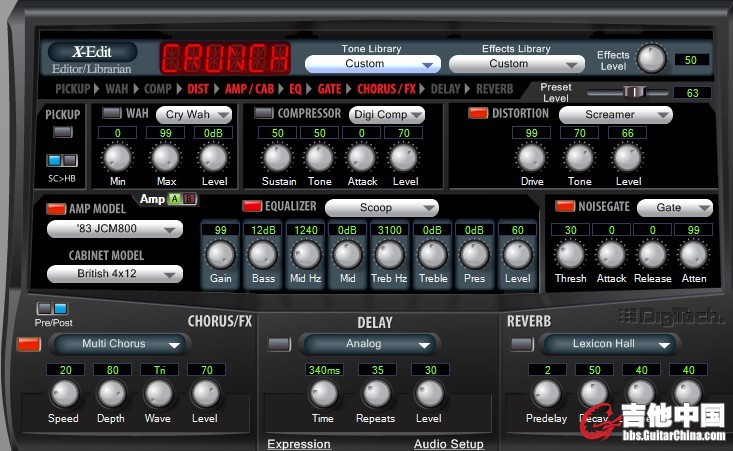733x451 pixels.
Task: Open the Scoop equalizer dropdown
Action: [381, 208]
